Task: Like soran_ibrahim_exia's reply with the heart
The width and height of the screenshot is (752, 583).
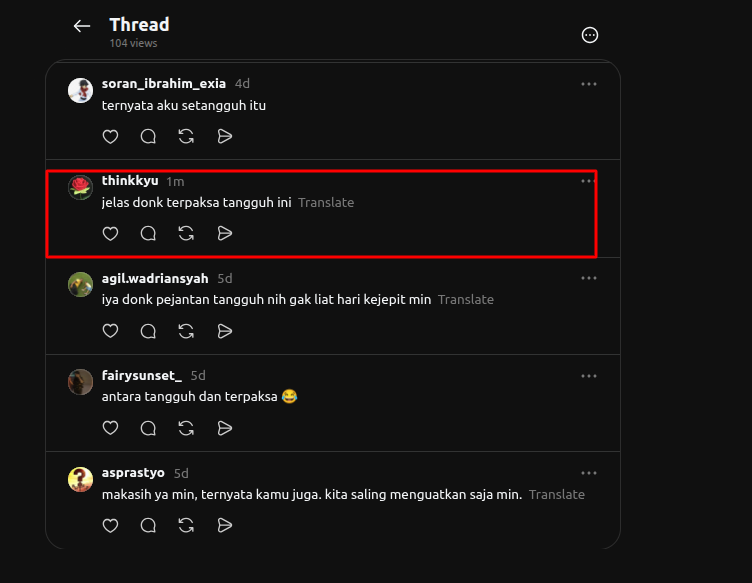Action: (x=110, y=137)
